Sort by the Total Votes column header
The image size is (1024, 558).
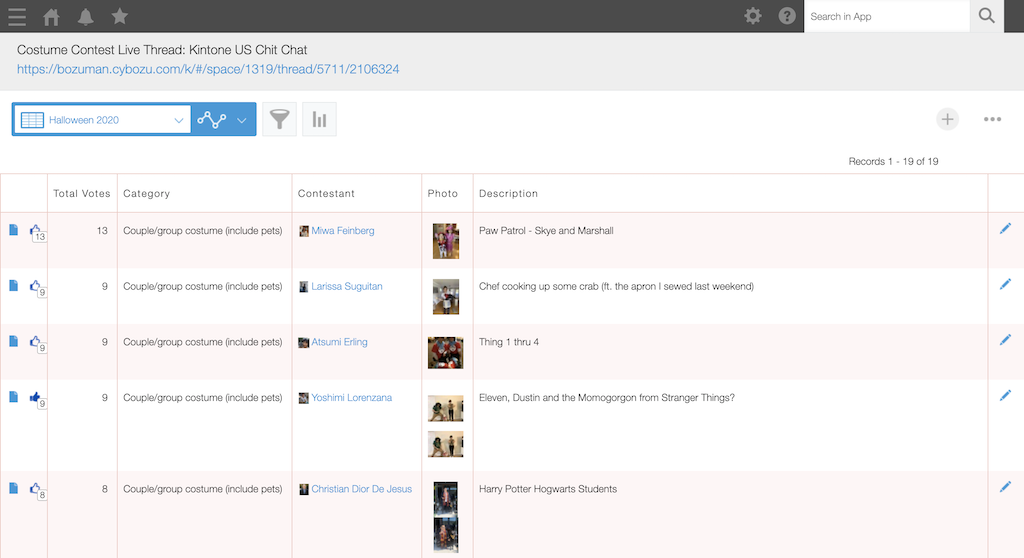pyautogui.click(x=81, y=194)
